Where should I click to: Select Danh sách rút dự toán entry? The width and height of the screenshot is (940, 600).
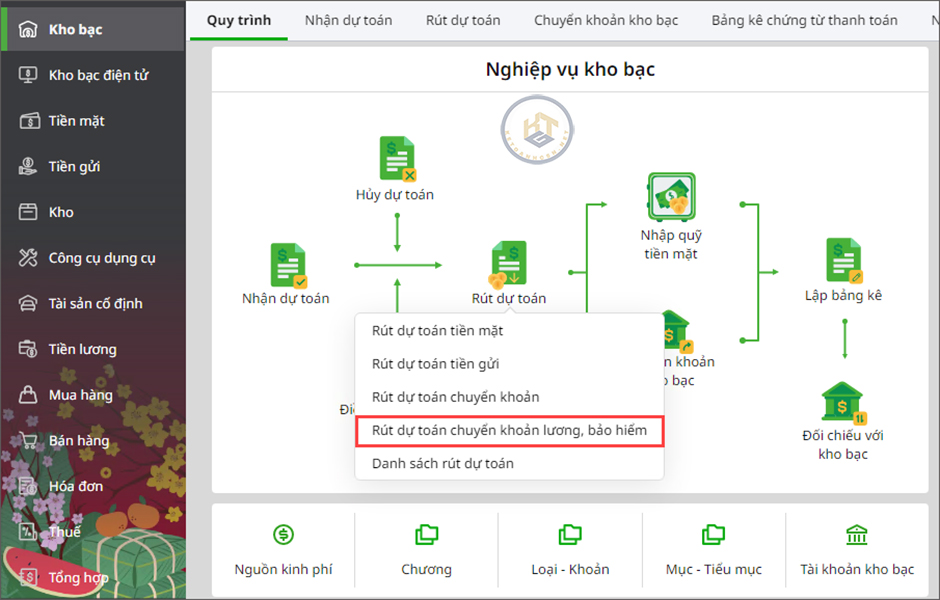(442, 464)
